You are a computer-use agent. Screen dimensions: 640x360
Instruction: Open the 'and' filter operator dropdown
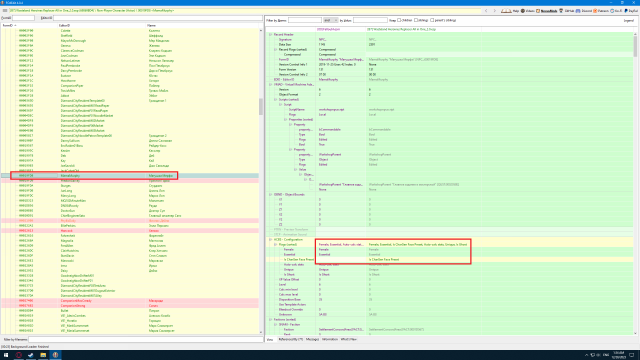tap(331, 20)
